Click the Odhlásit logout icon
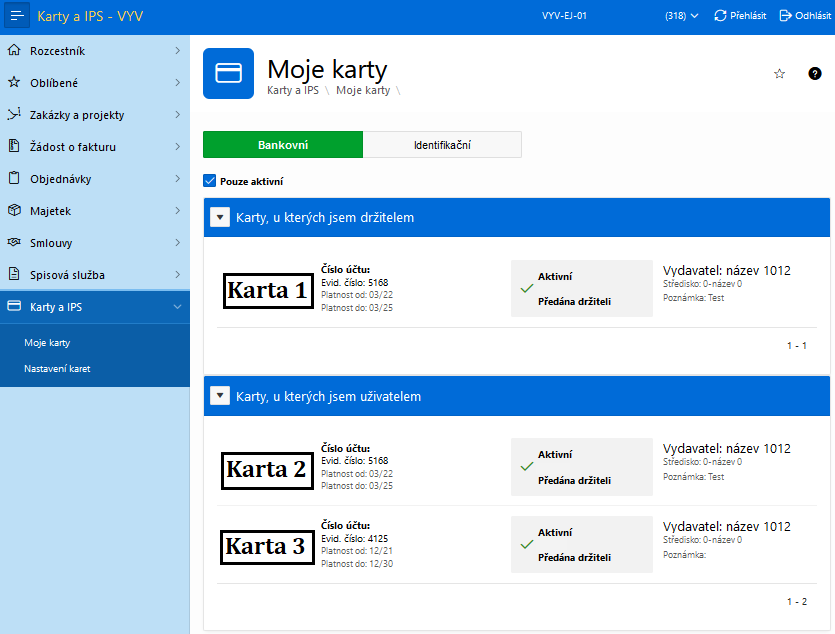Screen dimensions: 835x634 tap(785, 15)
